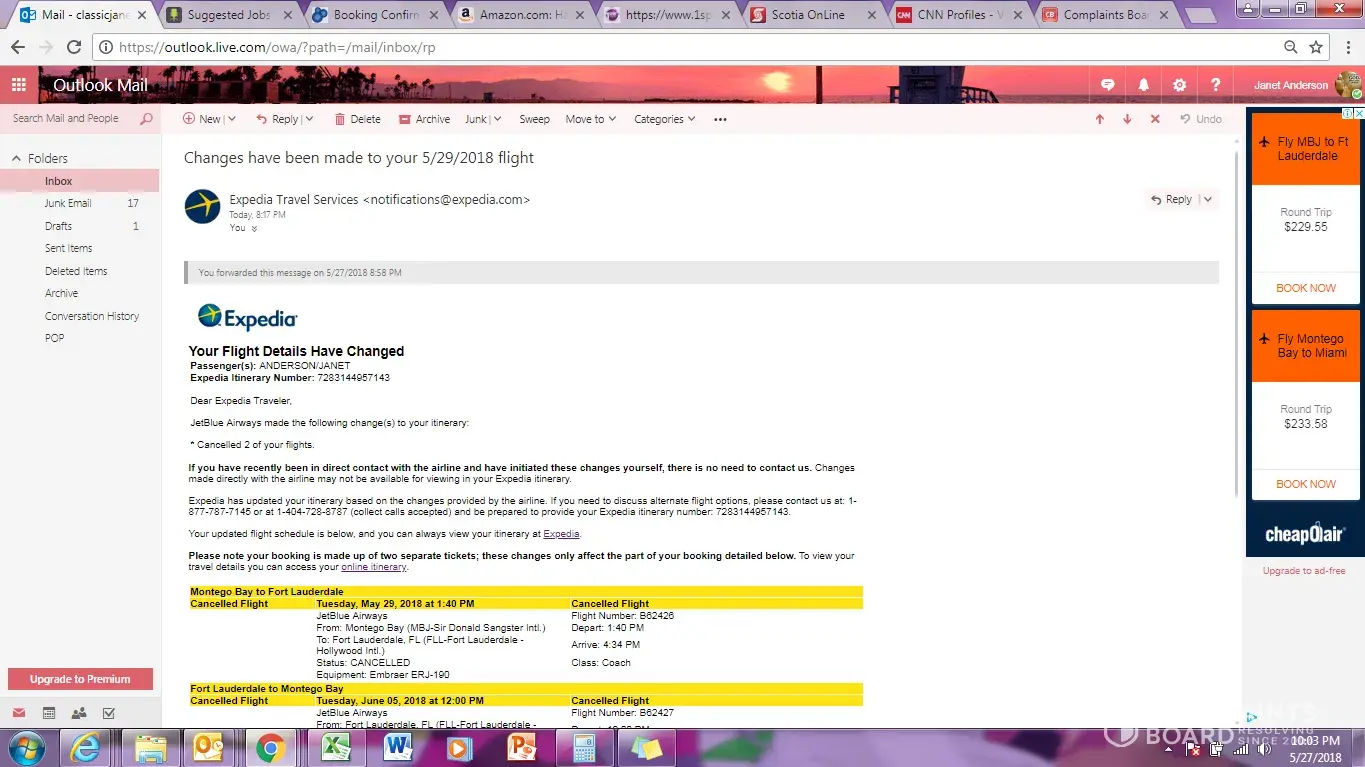Viewport: 1365px width, 767px height.
Task: Open the Calendar icon in bottom-left bar
Action: pyautogui.click(x=48, y=713)
